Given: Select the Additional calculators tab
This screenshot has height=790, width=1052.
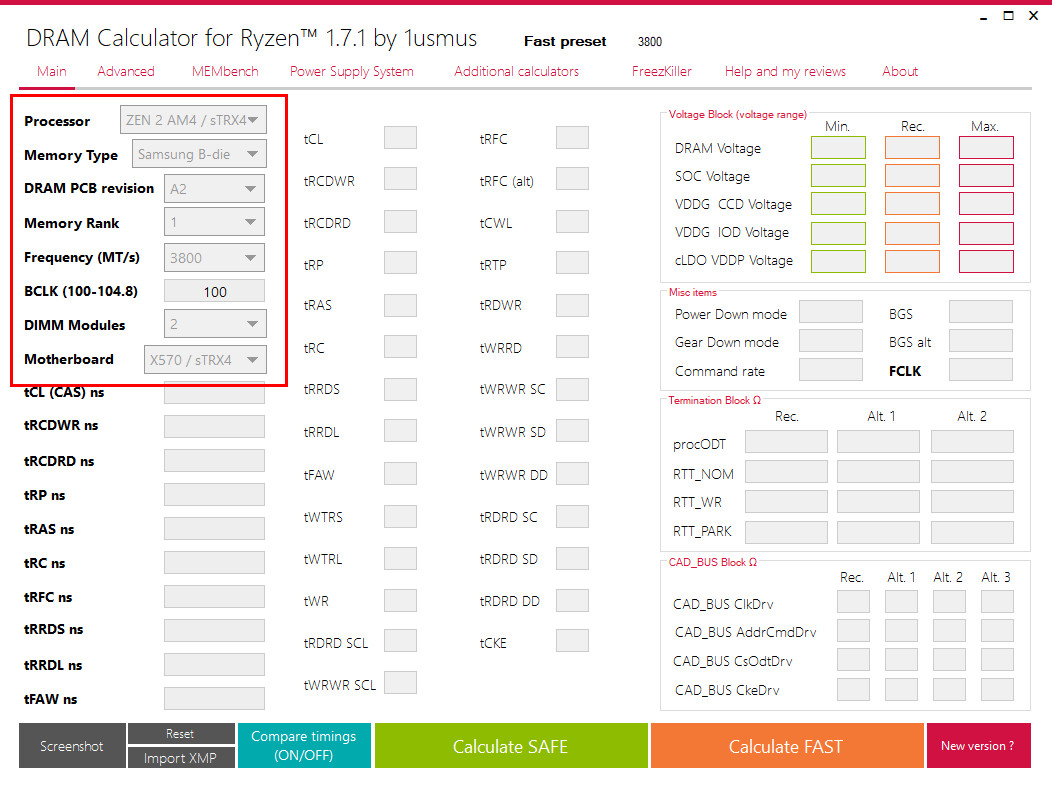Looking at the screenshot, I should coord(516,71).
